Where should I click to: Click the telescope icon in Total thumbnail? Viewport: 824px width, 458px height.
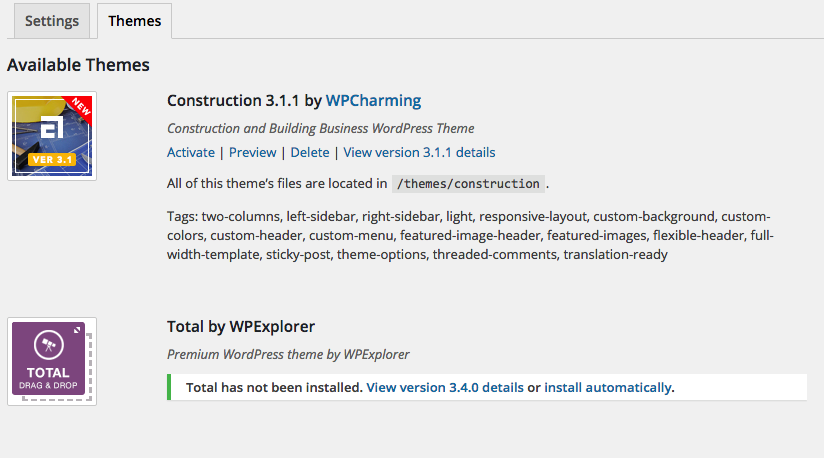coord(48,345)
